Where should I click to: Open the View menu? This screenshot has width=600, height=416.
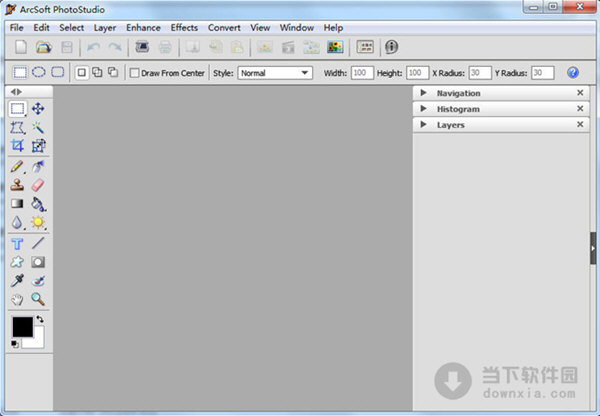coord(260,28)
